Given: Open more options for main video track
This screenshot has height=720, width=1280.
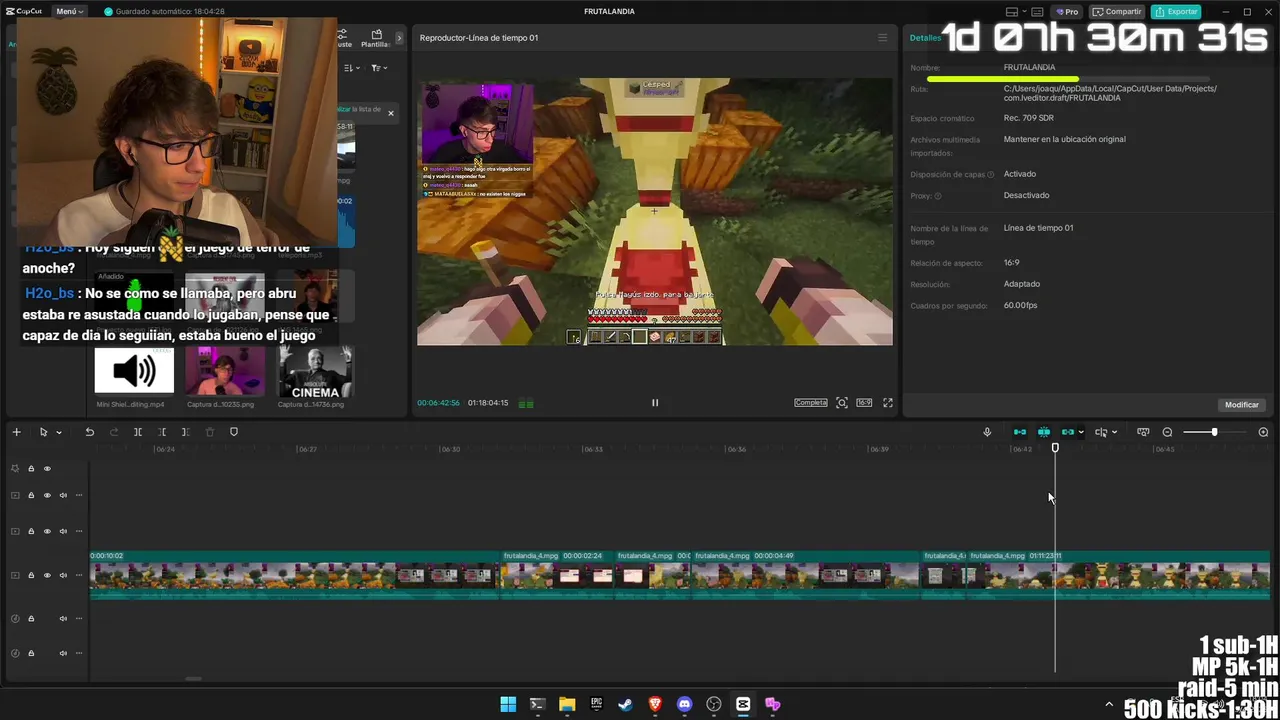Looking at the screenshot, I should point(79,575).
